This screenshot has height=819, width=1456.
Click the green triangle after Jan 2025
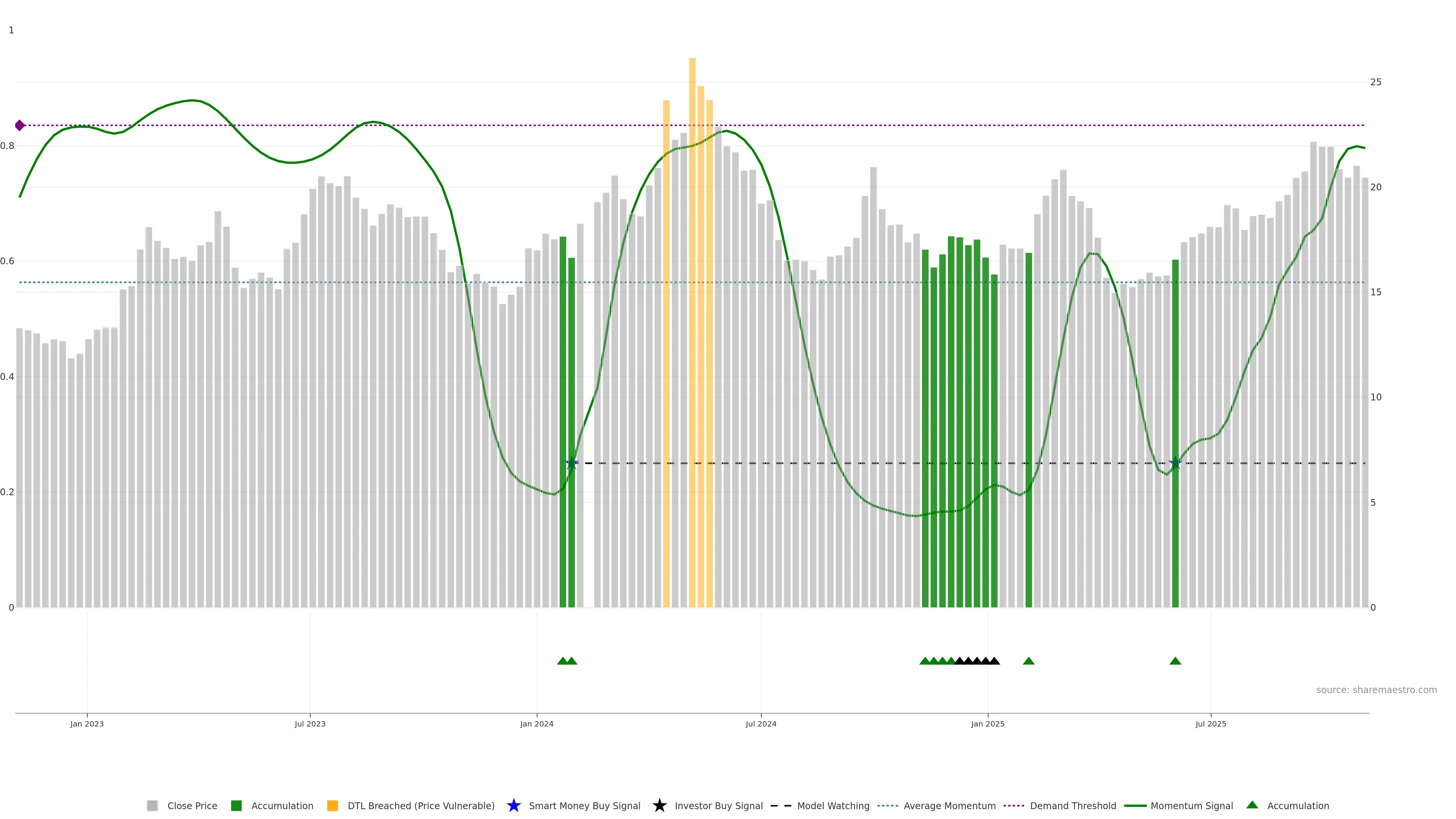point(1028,661)
